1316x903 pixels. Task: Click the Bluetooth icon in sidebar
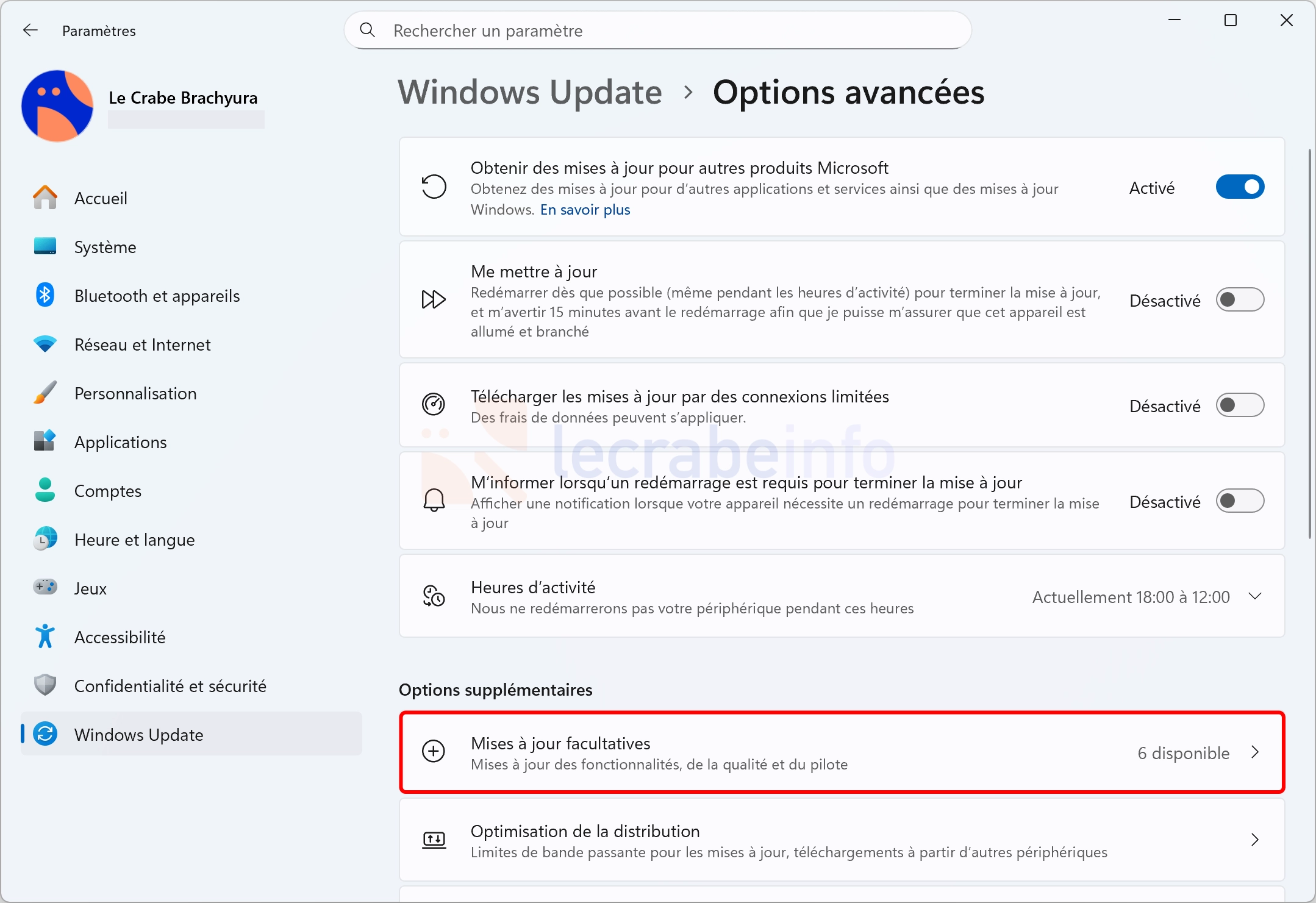tap(45, 296)
